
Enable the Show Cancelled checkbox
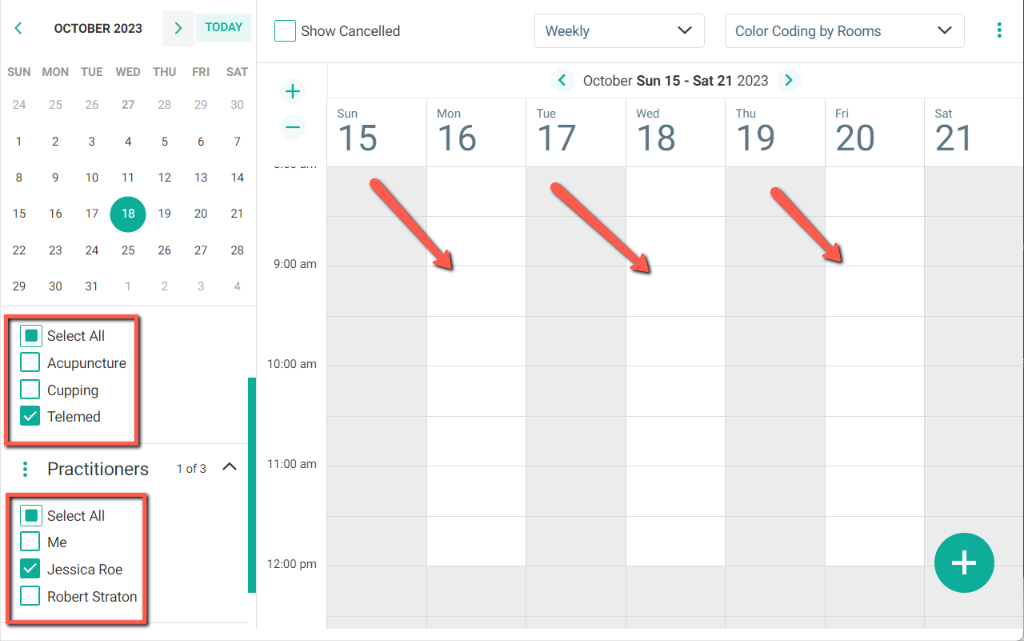coord(285,31)
